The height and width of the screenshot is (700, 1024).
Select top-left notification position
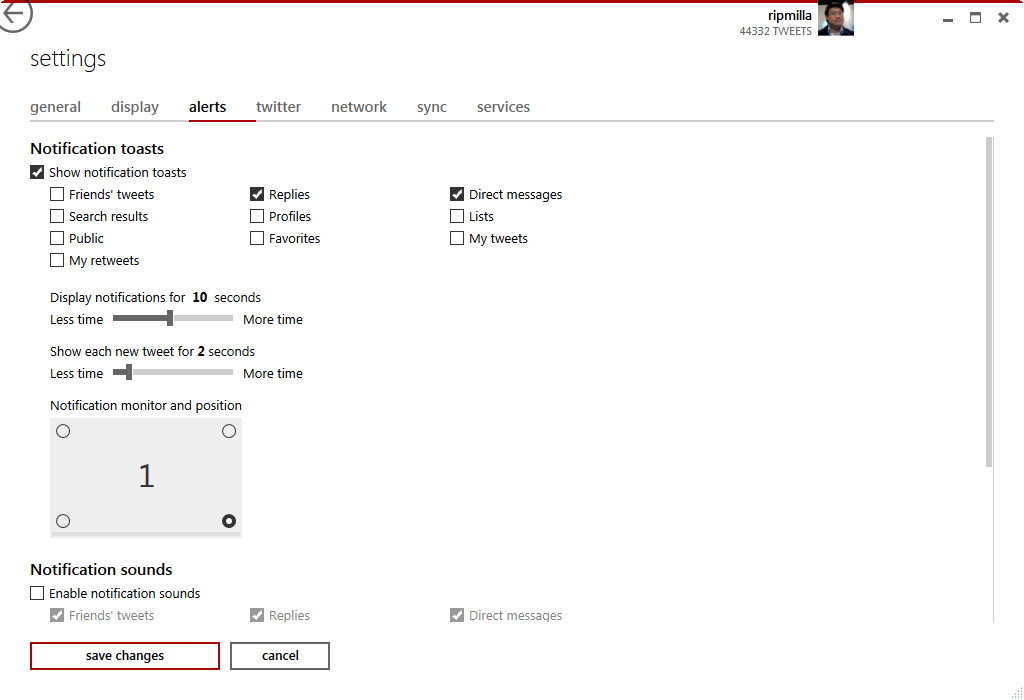63,431
